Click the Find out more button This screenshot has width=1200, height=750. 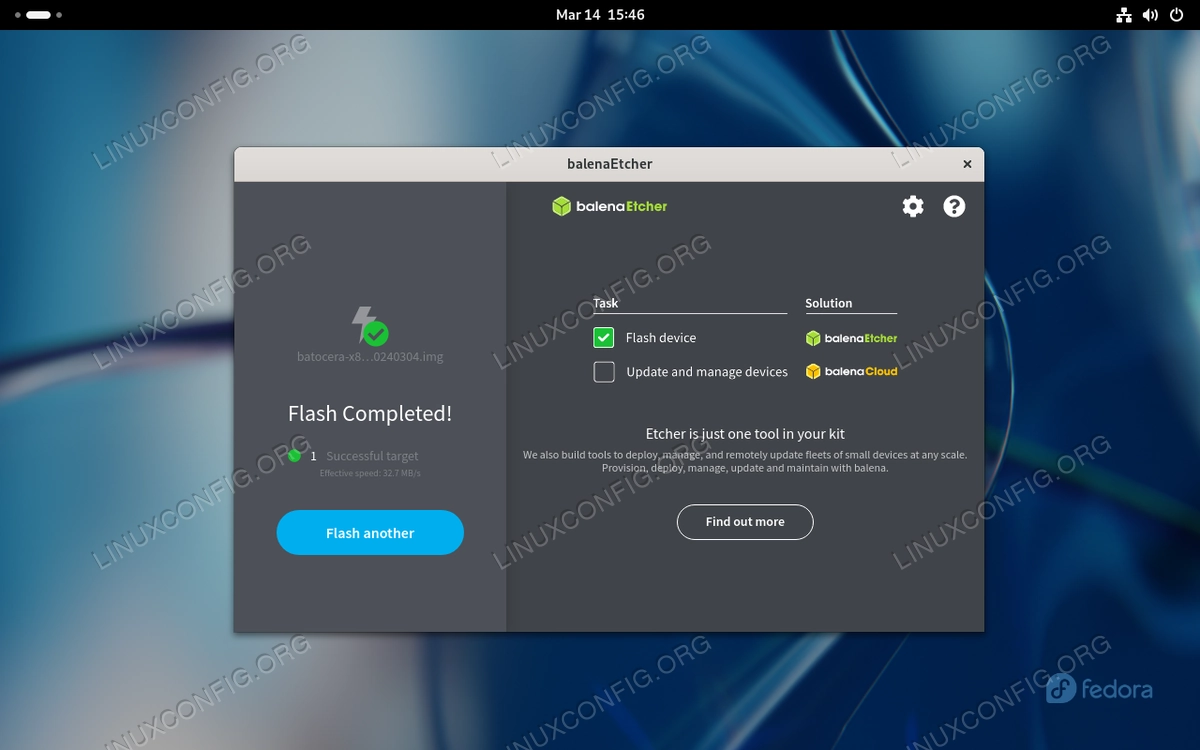pos(745,521)
